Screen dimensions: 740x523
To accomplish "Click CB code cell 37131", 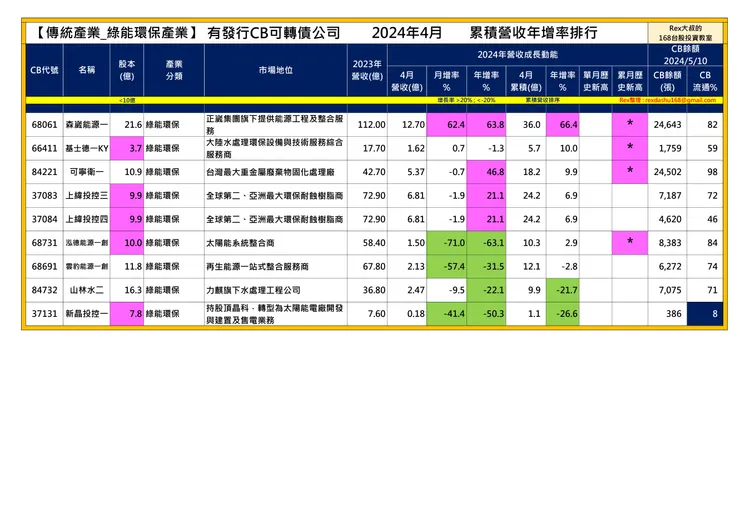I will click(x=44, y=313).
